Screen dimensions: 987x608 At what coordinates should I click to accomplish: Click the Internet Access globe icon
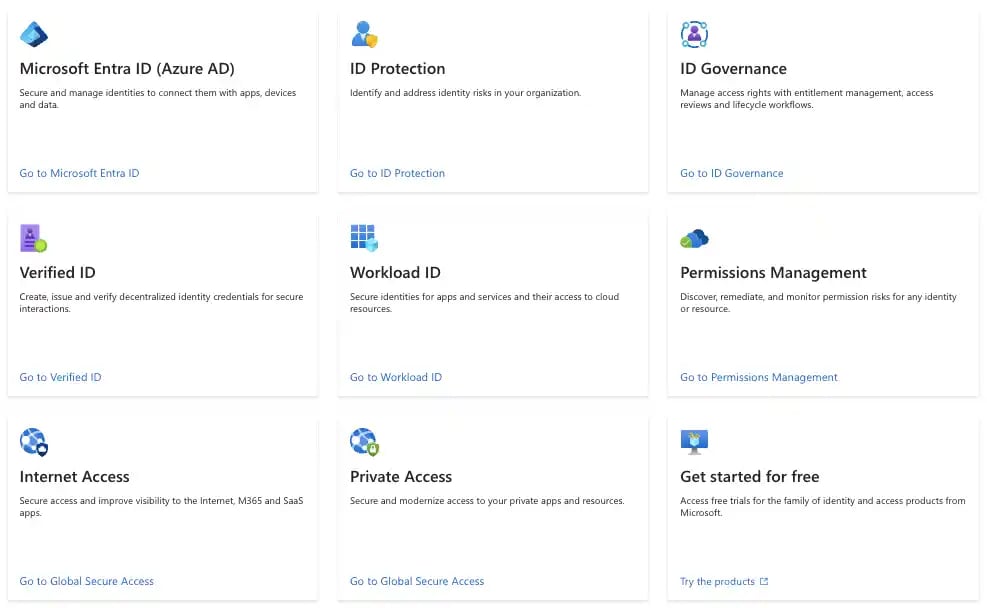tap(34, 442)
